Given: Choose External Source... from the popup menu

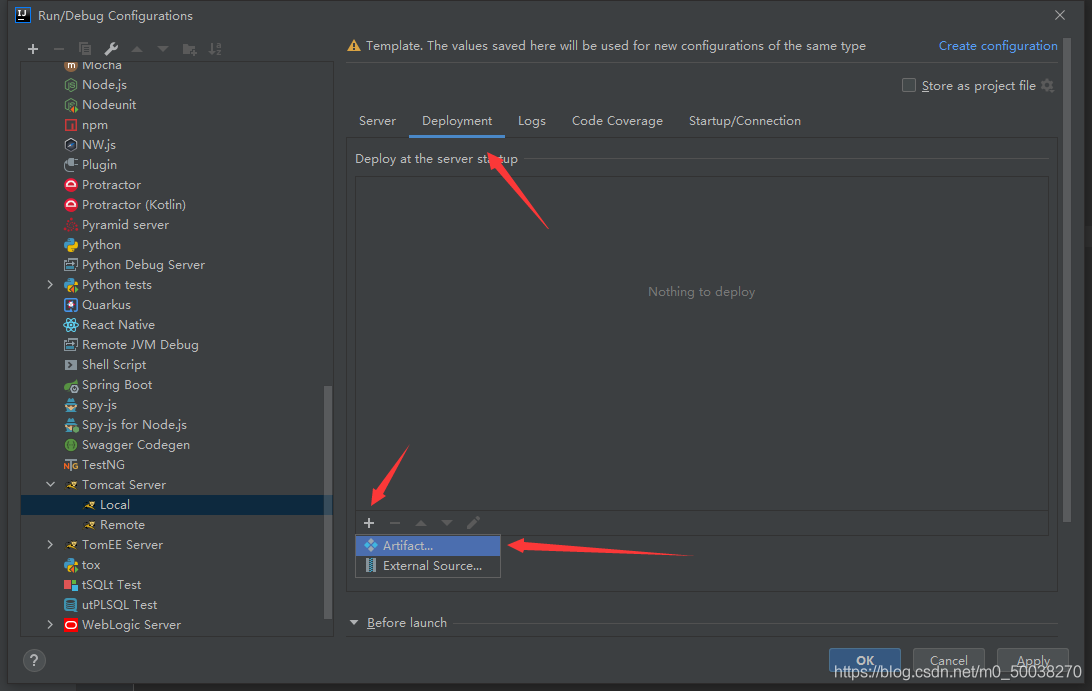Looking at the screenshot, I should click(432, 566).
